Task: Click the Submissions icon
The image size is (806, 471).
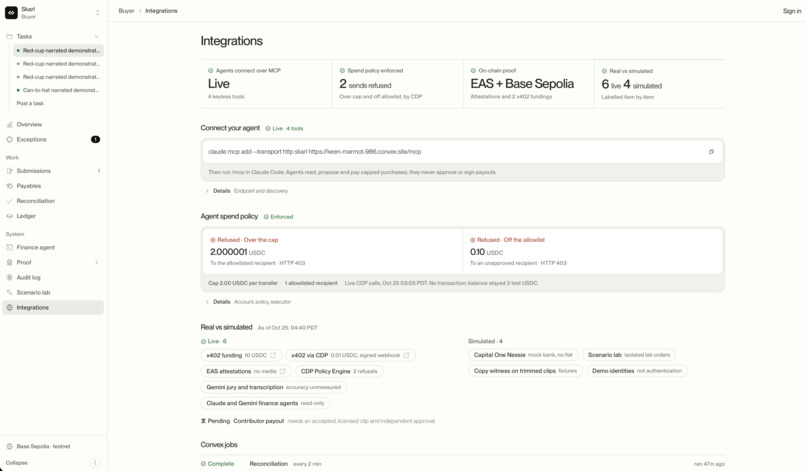Action: click(9, 171)
